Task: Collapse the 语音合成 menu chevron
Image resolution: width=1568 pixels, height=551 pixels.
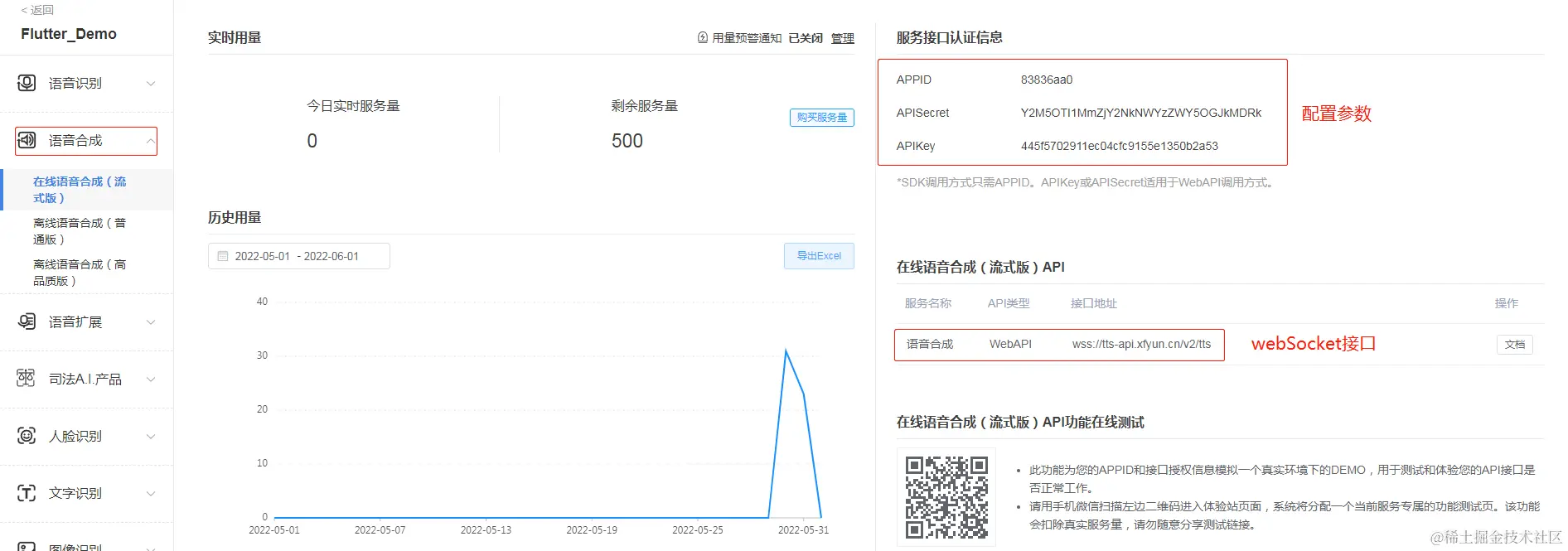Action: pyautogui.click(x=151, y=141)
